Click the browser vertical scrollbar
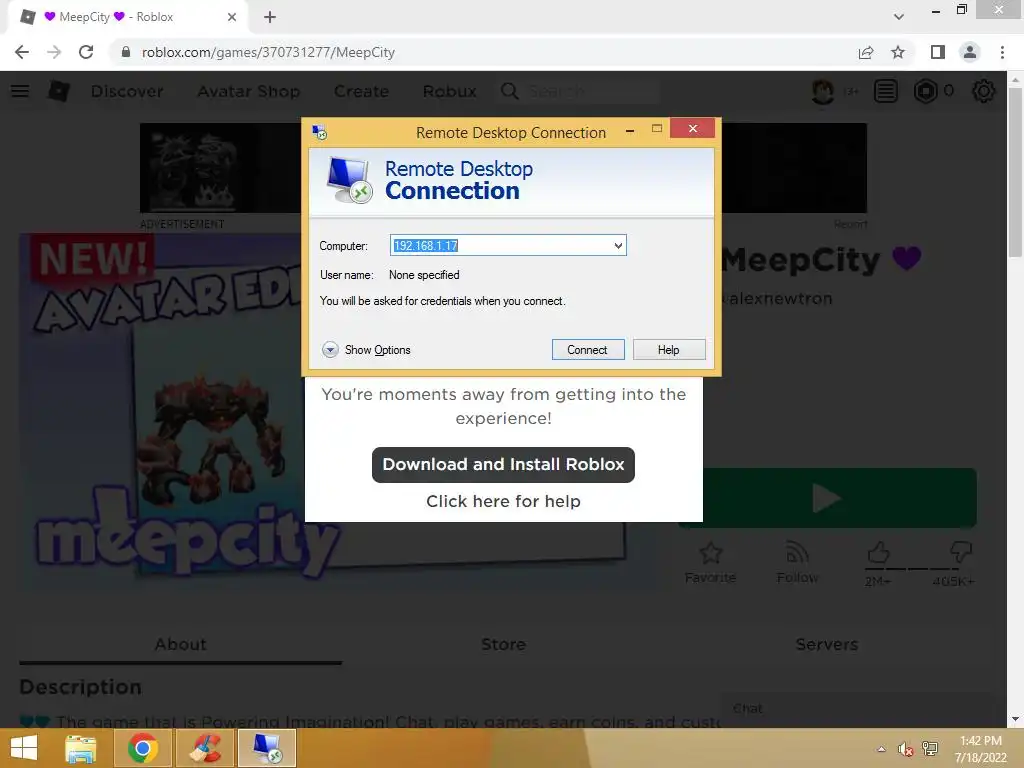The image size is (1024, 768). pos(1015,172)
